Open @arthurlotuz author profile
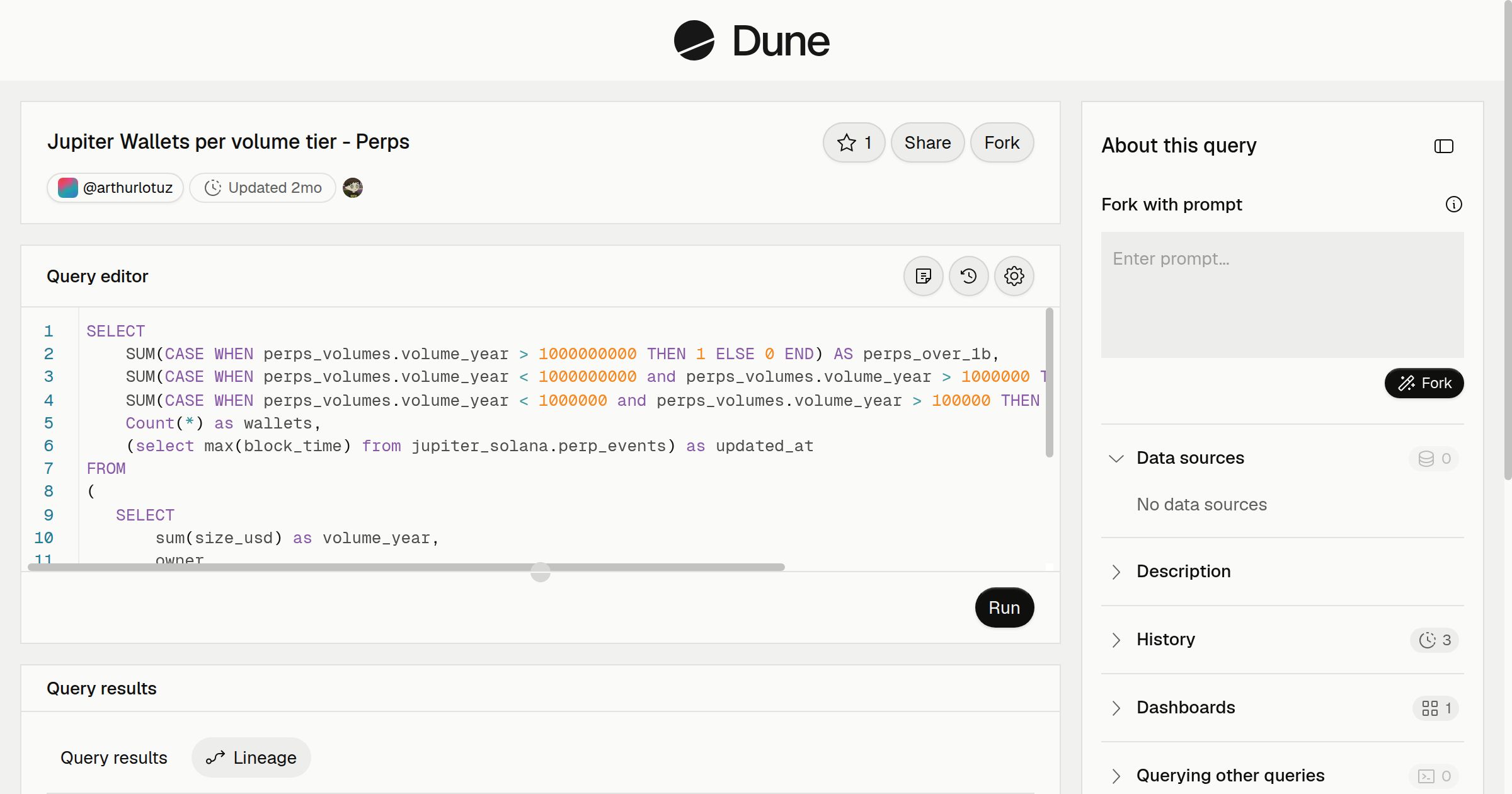Image resolution: width=1512 pixels, height=794 pixels. pos(115,188)
